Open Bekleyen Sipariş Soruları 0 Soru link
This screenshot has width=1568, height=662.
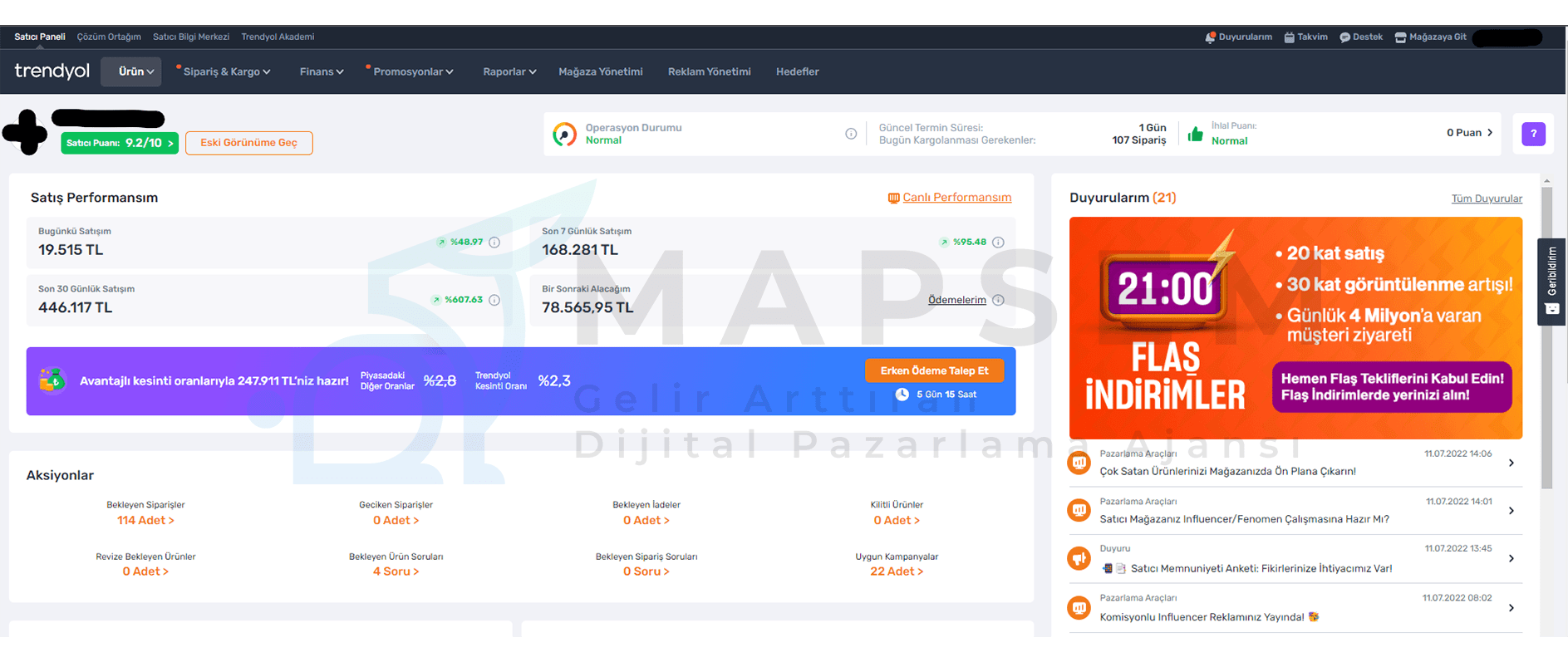tap(646, 571)
